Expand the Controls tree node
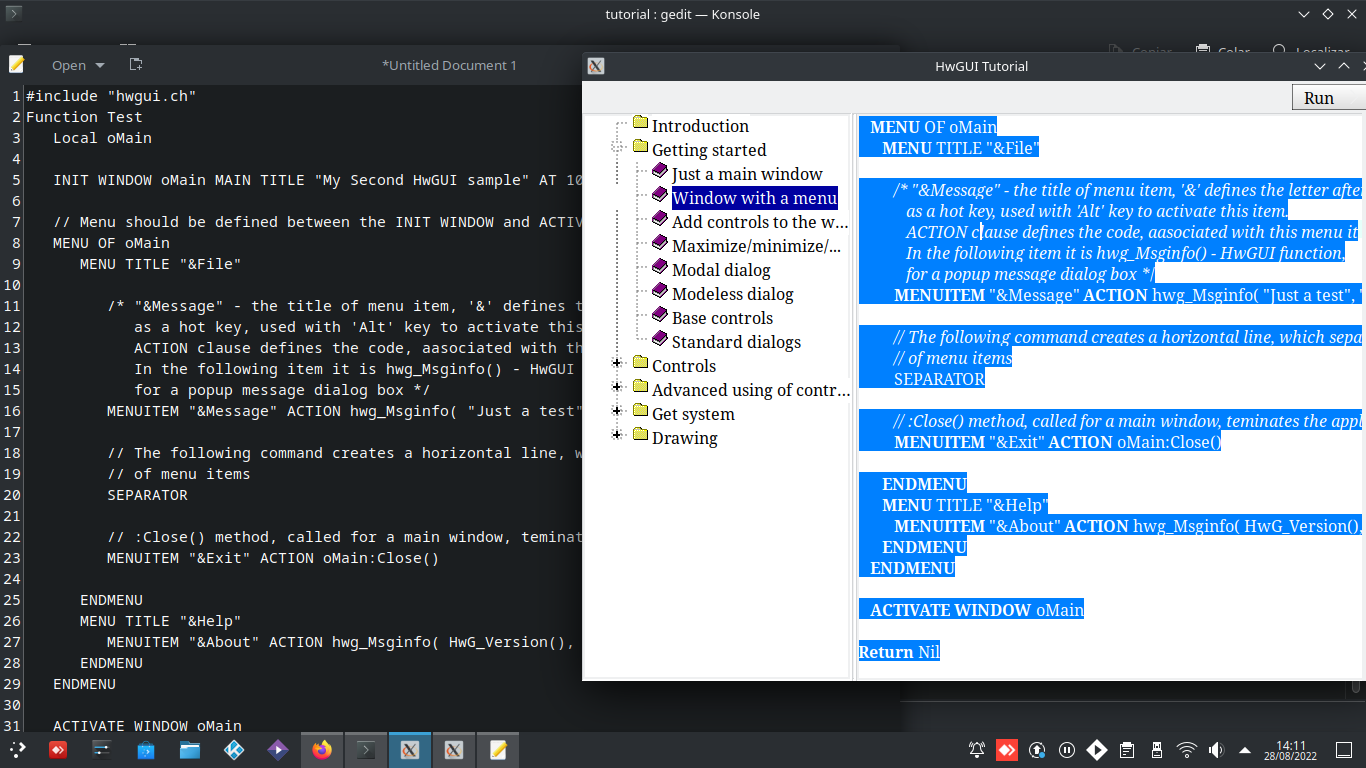Viewport: 1366px width, 768px height. pos(617,363)
